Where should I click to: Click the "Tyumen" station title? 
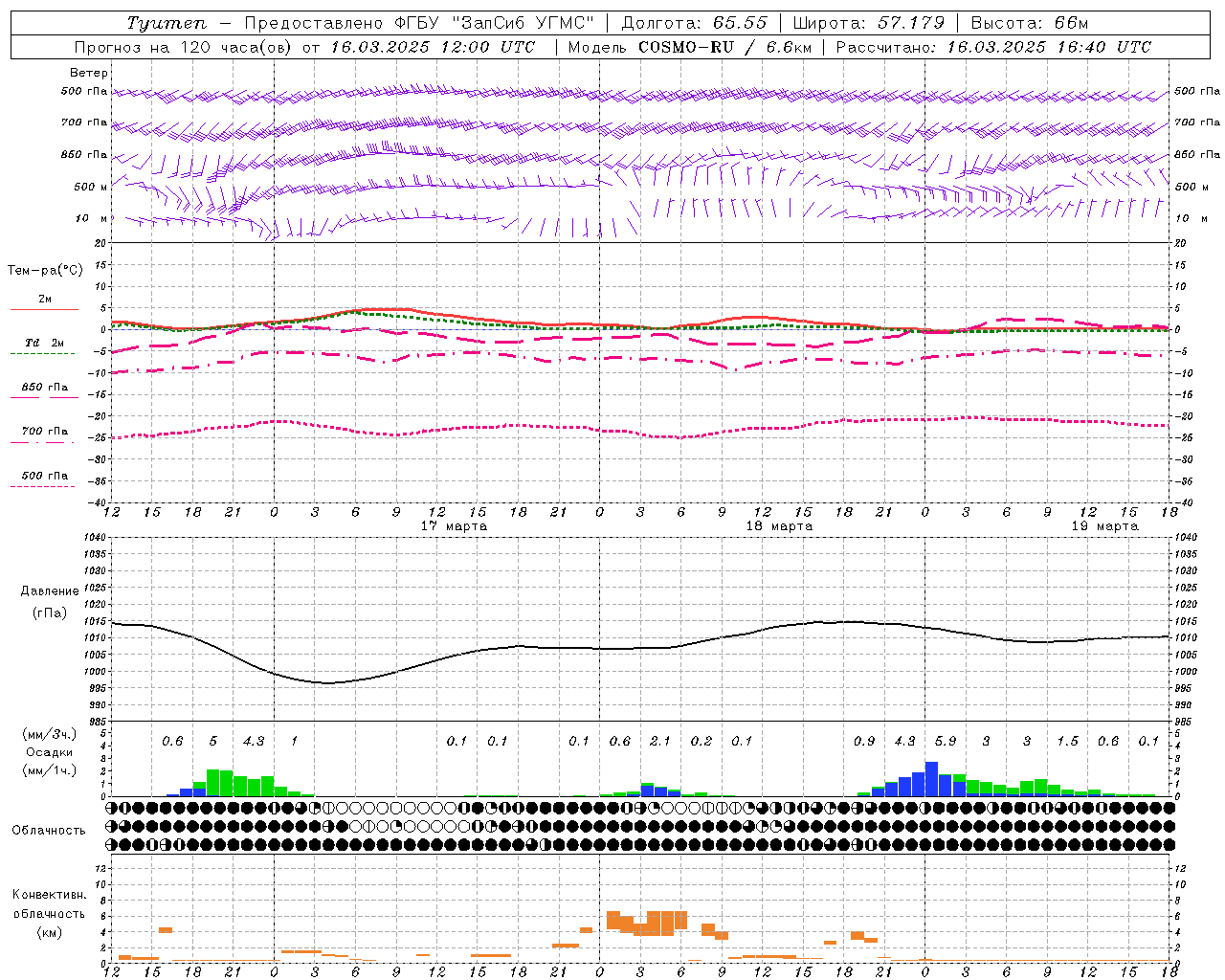[x=166, y=23]
